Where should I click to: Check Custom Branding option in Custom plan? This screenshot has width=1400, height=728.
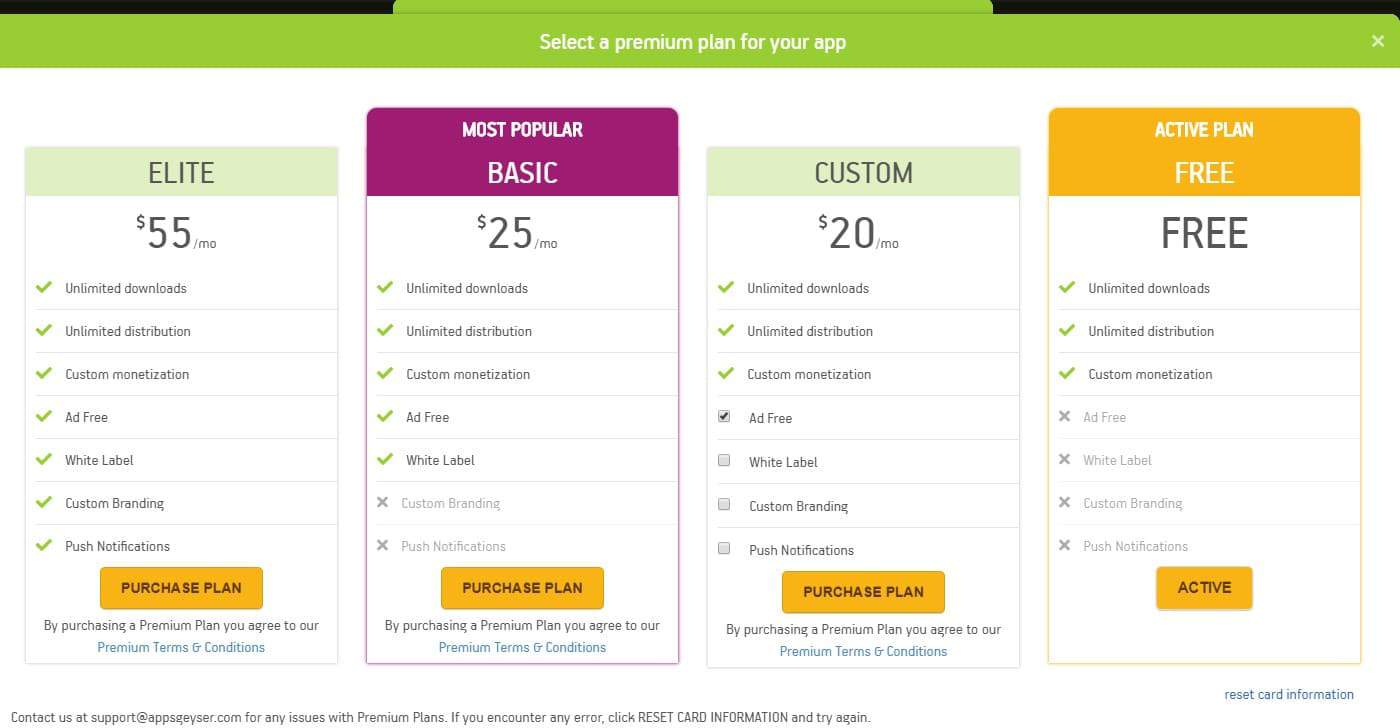(x=724, y=505)
